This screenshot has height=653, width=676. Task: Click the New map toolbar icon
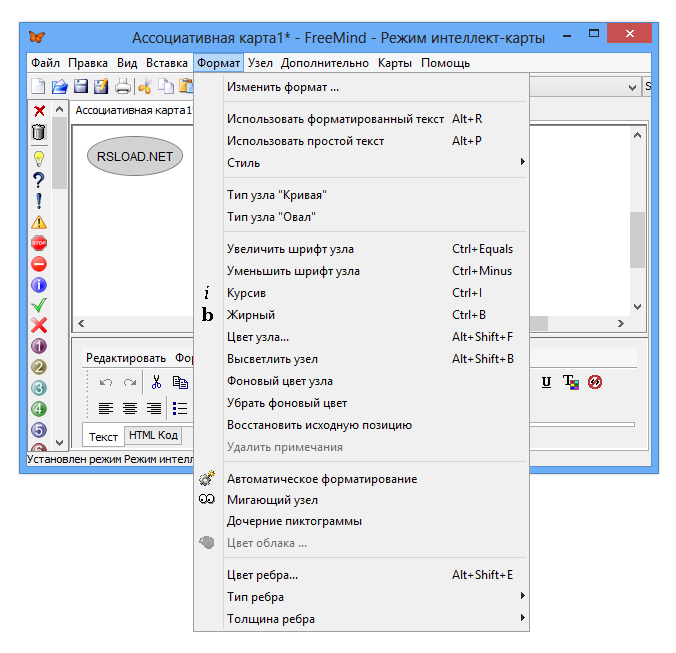click(x=38, y=86)
